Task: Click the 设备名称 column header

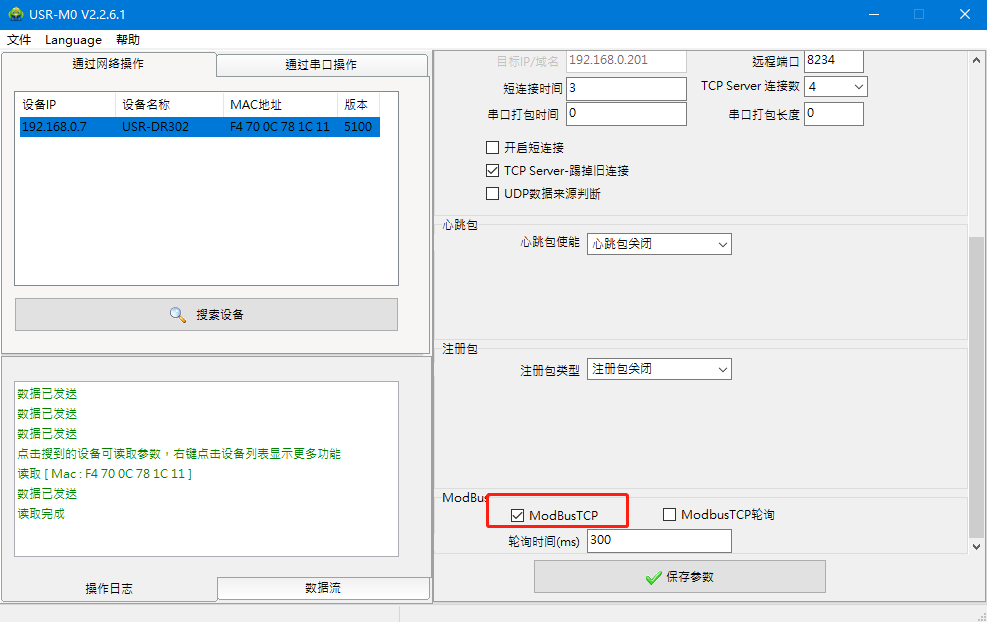Action: (x=169, y=105)
